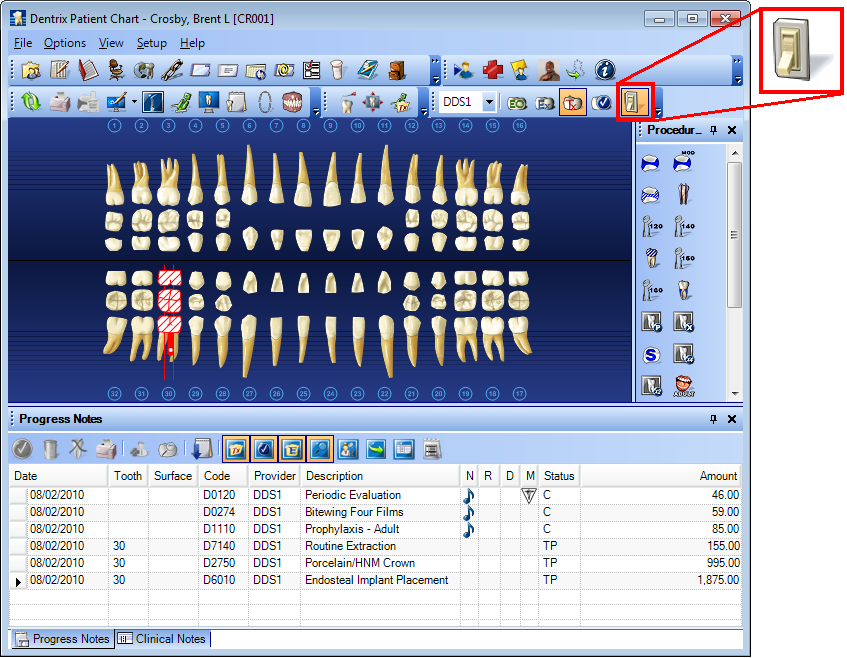Select the Porcelain/HNM Crown row
The image size is (847, 658).
tap(375, 563)
